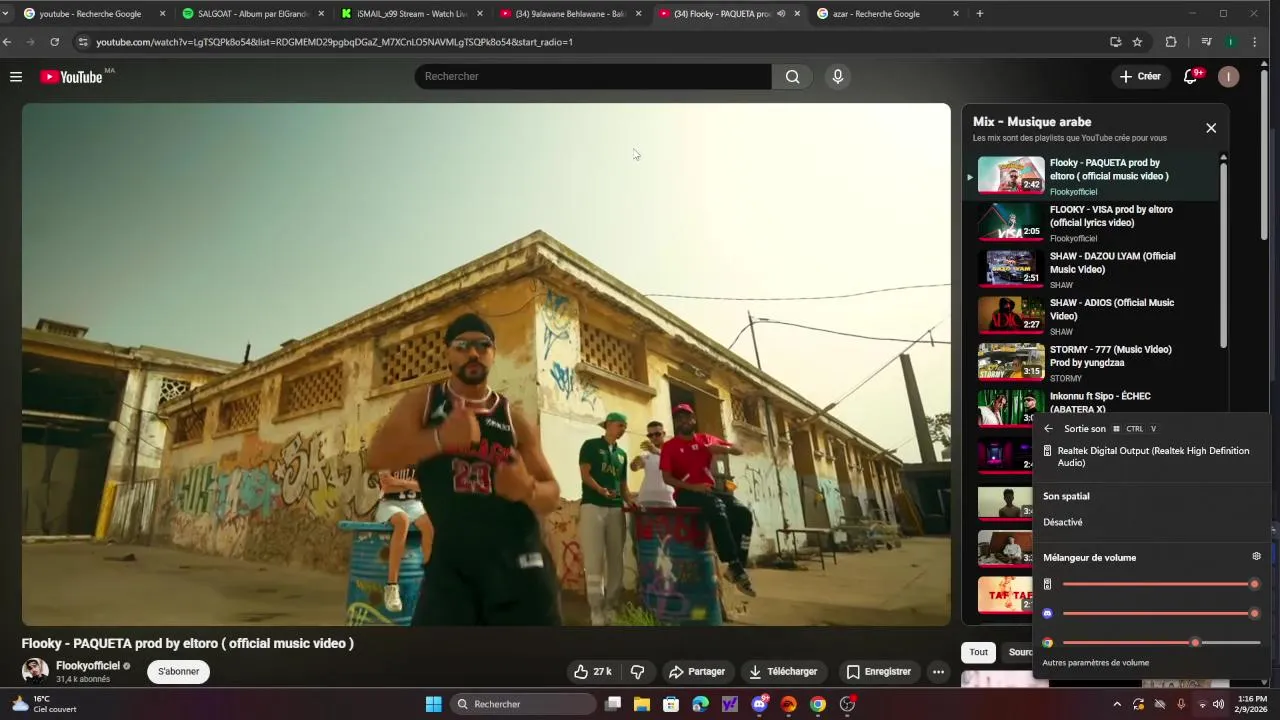Open the YouTube hamburger guide menu

point(16,77)
